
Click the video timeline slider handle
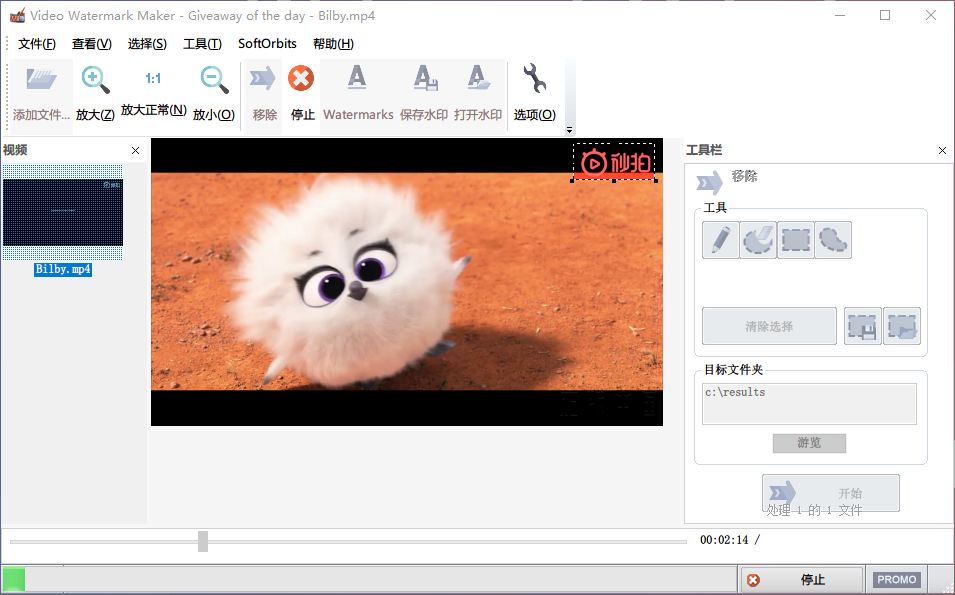[203, 541]
